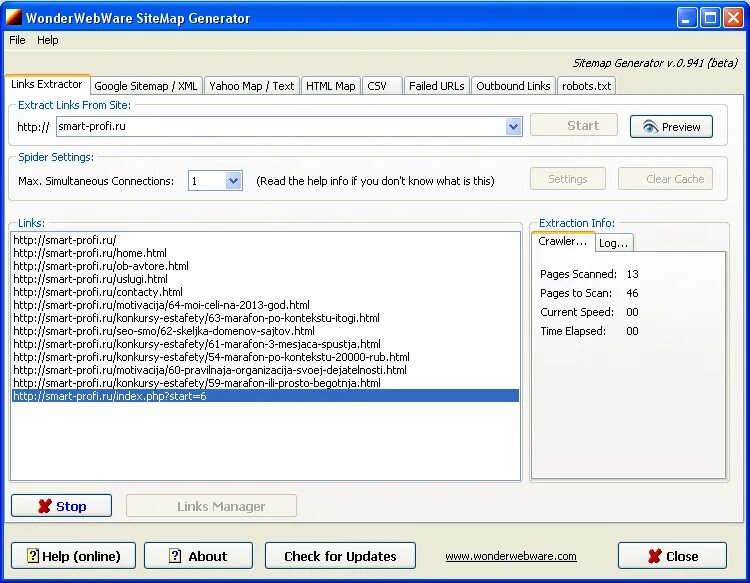Select the home.html link row
This screenshot has height=583, width=750.
pos(265,253)
